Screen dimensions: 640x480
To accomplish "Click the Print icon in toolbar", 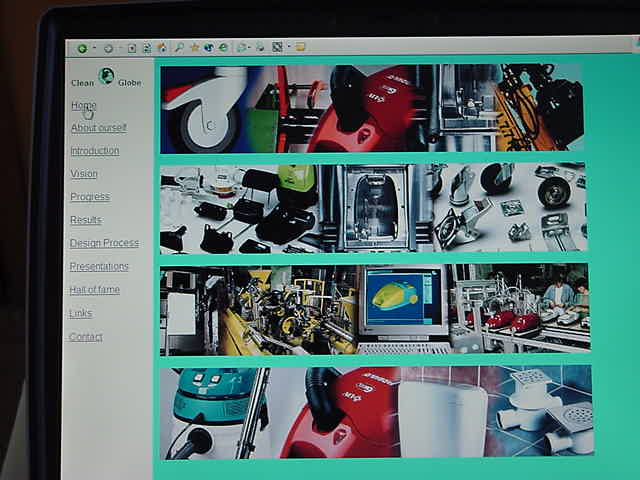I will click(262, 47).
